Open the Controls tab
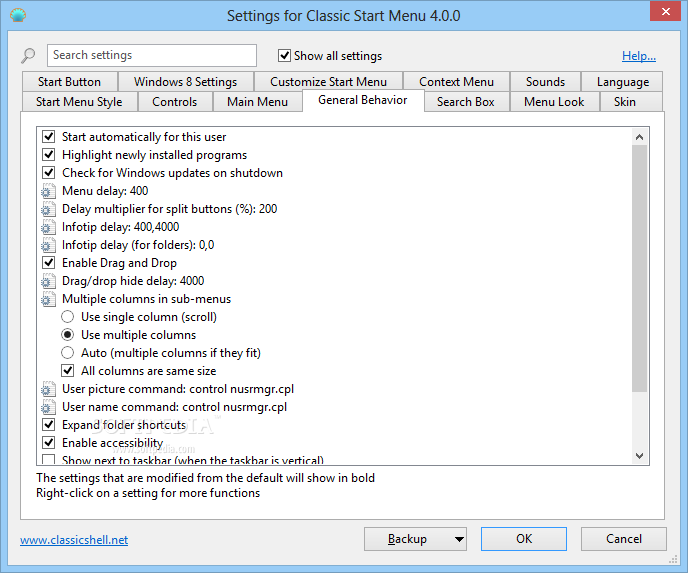This screenshot has height=573, width=688. coord(175,102)
